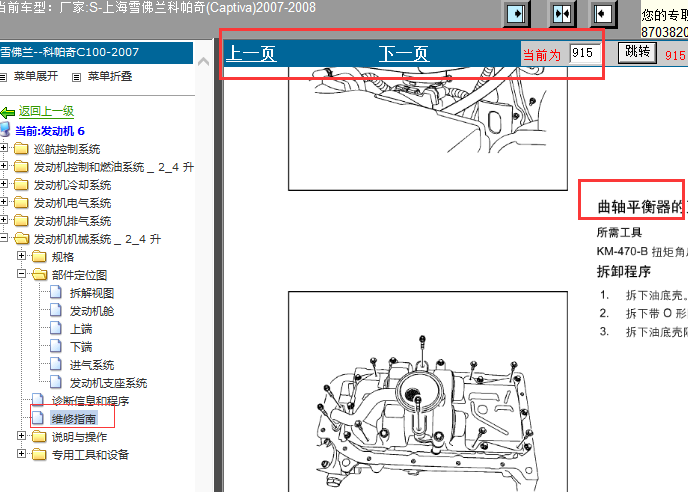Go to previous page via 上一页
The image size is (688, 492).
[251, 54]
